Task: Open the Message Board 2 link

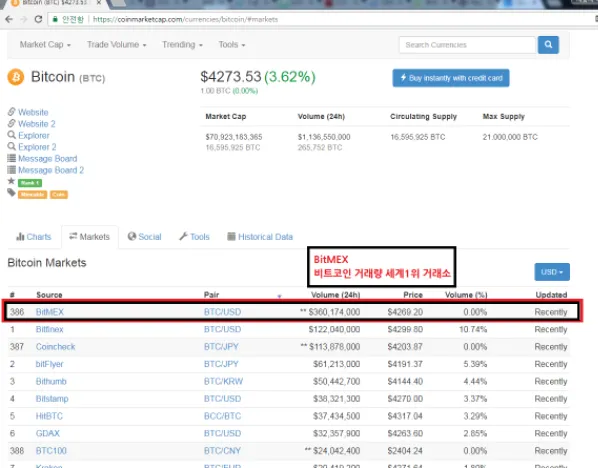Action: 51,170
